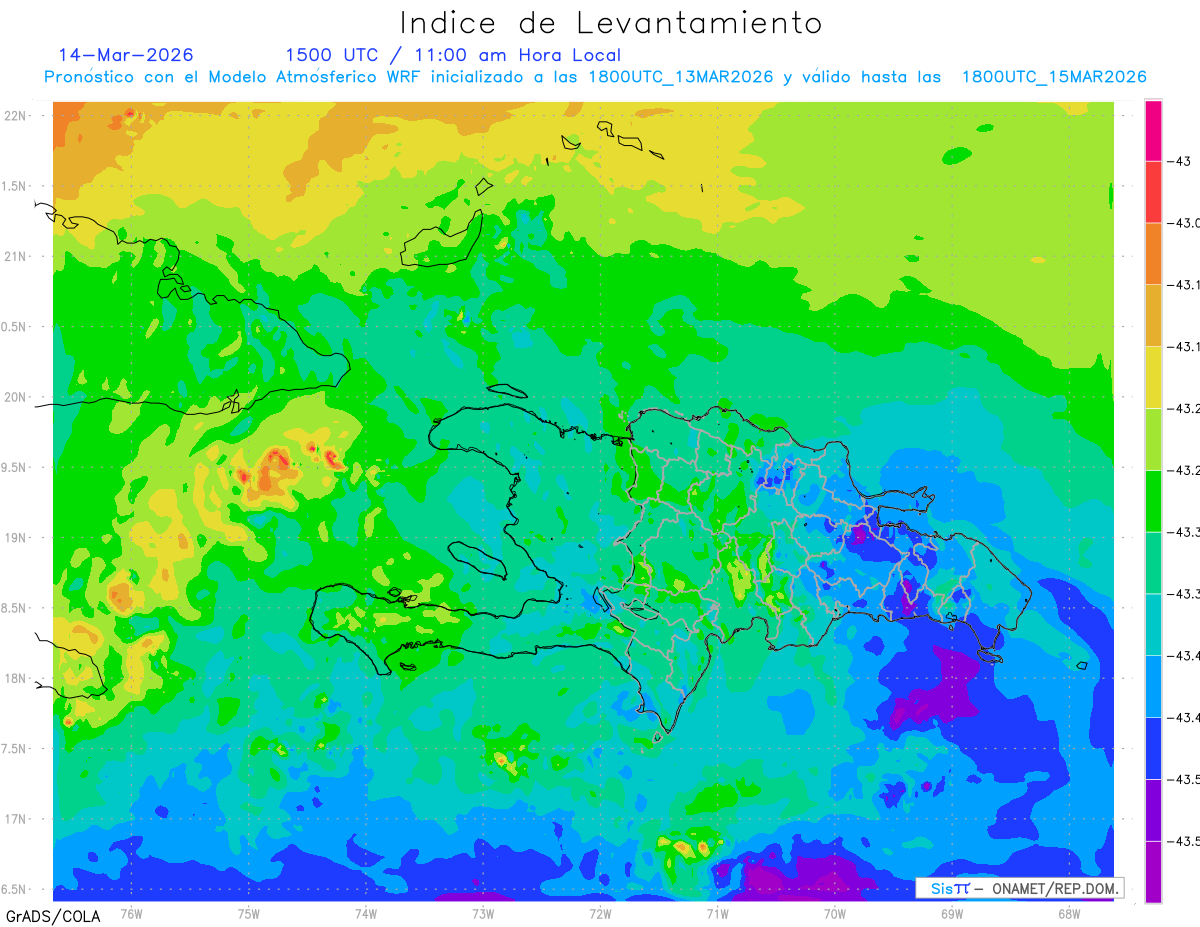Click the "Indice de Levantamiento" title
The height and width of the screenshot is (927, 1200).
coord(611,23)
